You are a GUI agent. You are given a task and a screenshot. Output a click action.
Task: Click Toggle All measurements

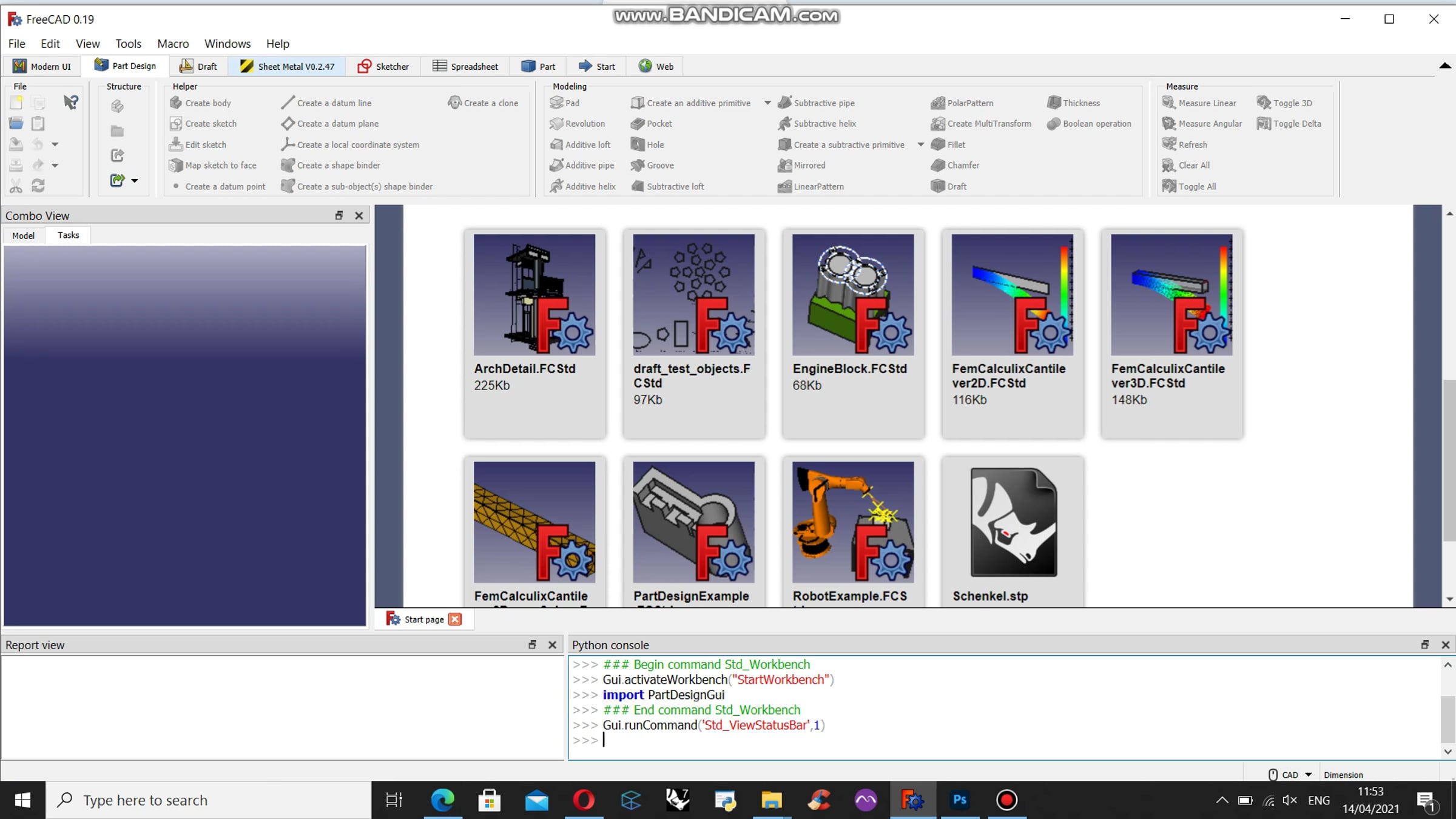click(1189, 186)
